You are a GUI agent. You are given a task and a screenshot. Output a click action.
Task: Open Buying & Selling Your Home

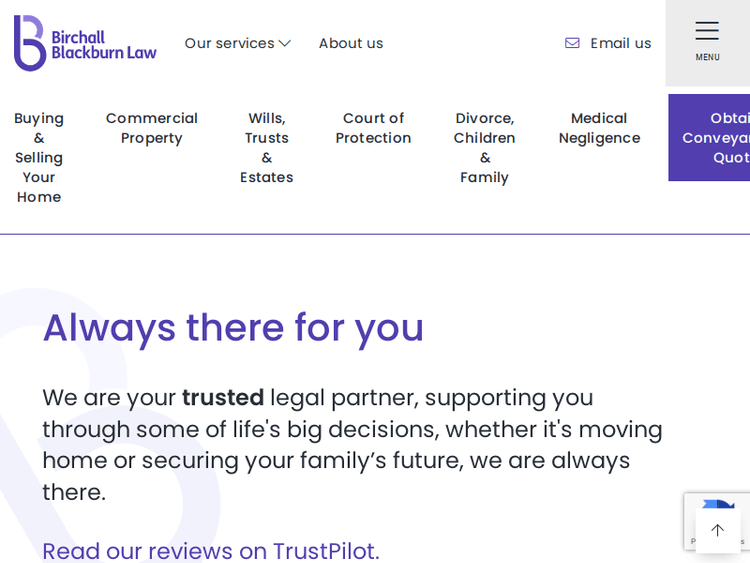(x=39, y=157)
